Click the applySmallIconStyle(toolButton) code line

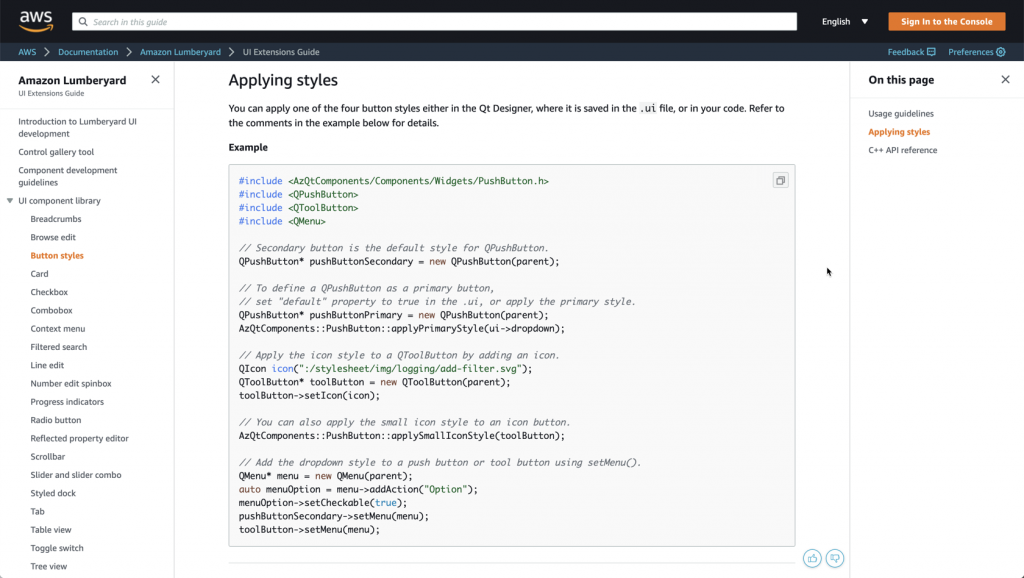pos(402,436)
